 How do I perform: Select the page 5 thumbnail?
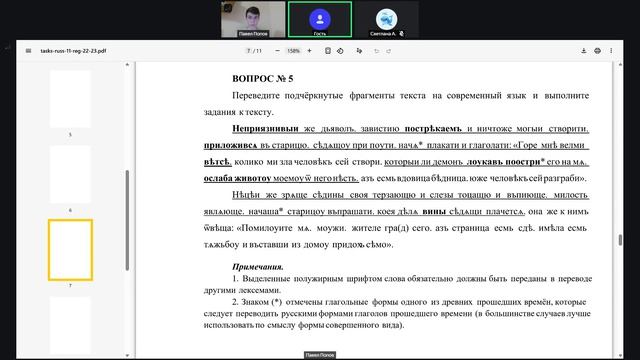tap(70, 99)
